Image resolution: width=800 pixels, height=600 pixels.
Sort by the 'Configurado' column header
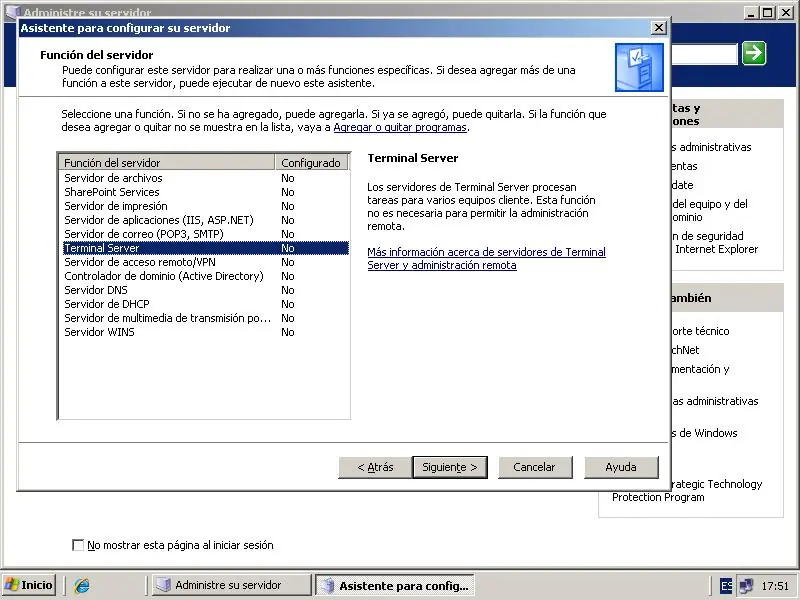pos(311,163)
